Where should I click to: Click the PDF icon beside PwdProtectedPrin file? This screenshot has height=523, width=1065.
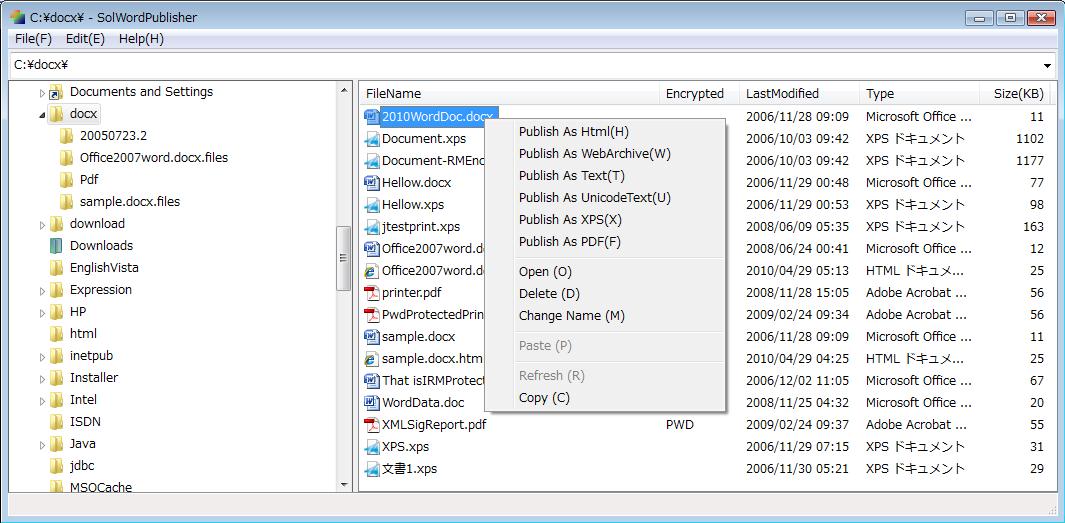tap(372, 314)
